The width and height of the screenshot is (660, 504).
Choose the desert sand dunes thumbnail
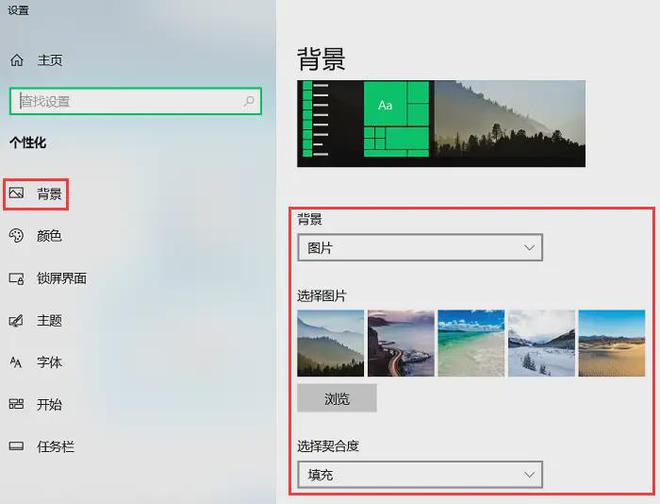point(612,343)
